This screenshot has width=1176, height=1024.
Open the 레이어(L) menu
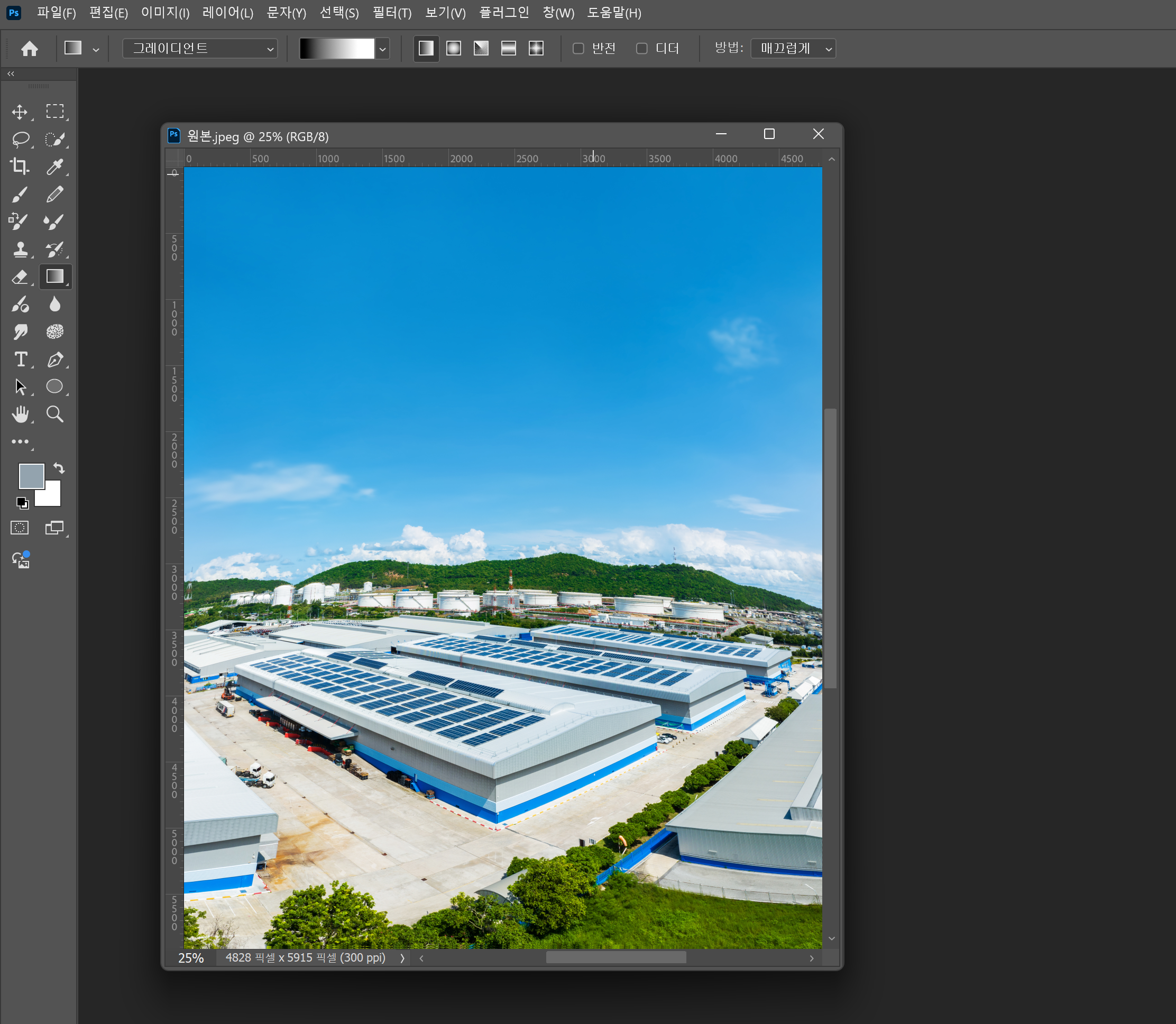(x=227, y=13)
